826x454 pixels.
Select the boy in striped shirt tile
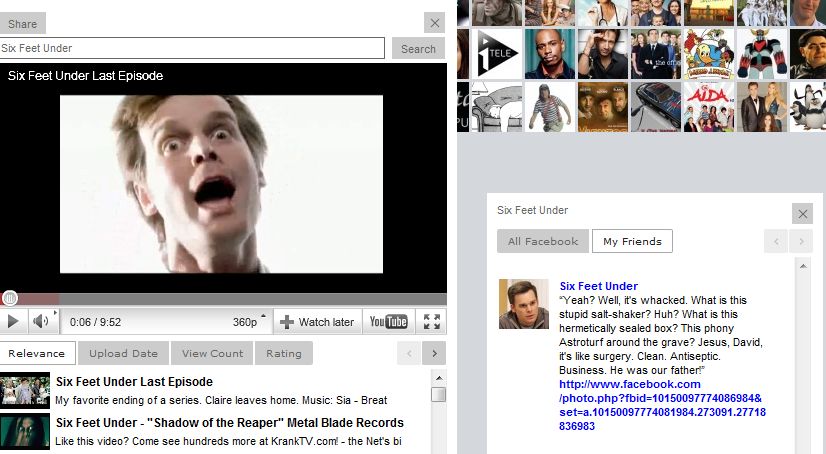pos(550,106)
